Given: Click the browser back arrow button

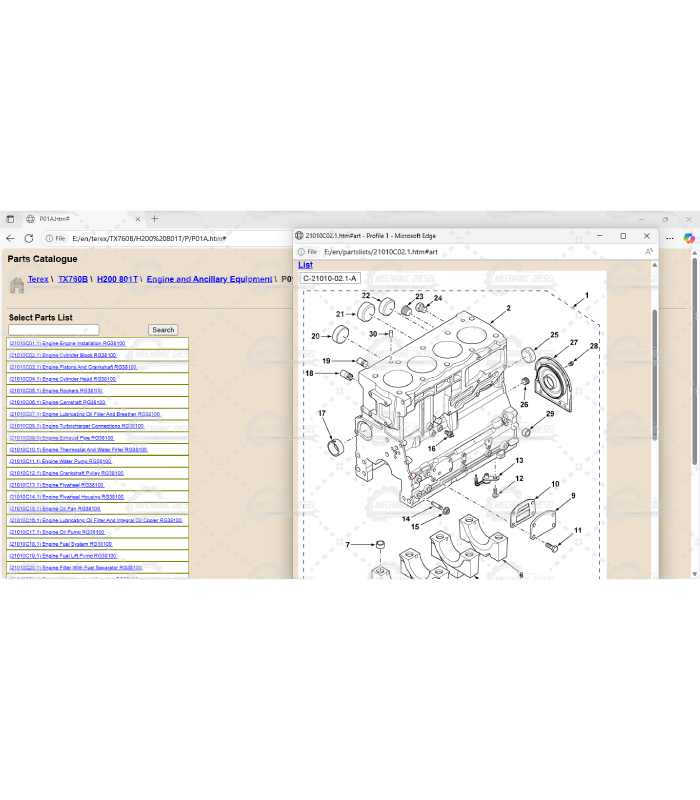Looking at the screenshot, I should 10,238.
